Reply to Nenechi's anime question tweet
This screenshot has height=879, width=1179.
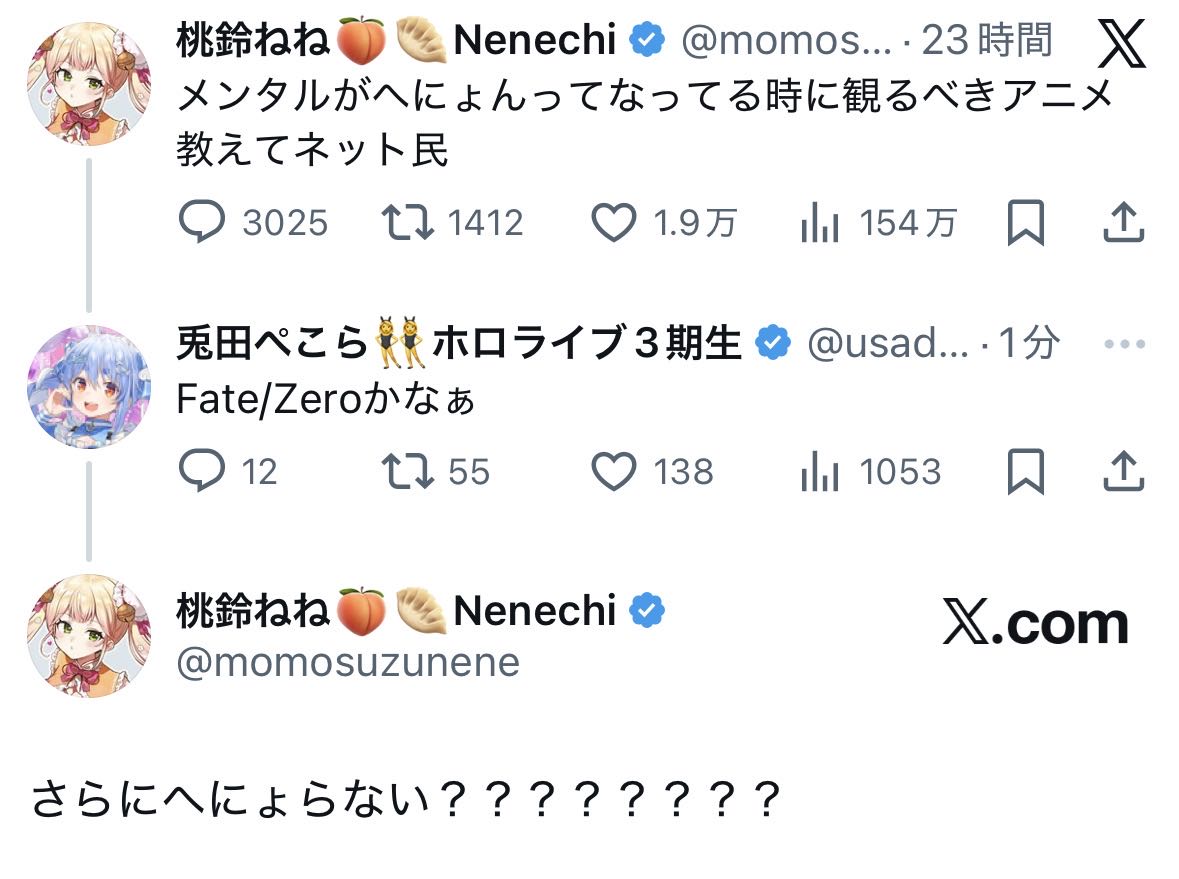(x=202, y=223)
